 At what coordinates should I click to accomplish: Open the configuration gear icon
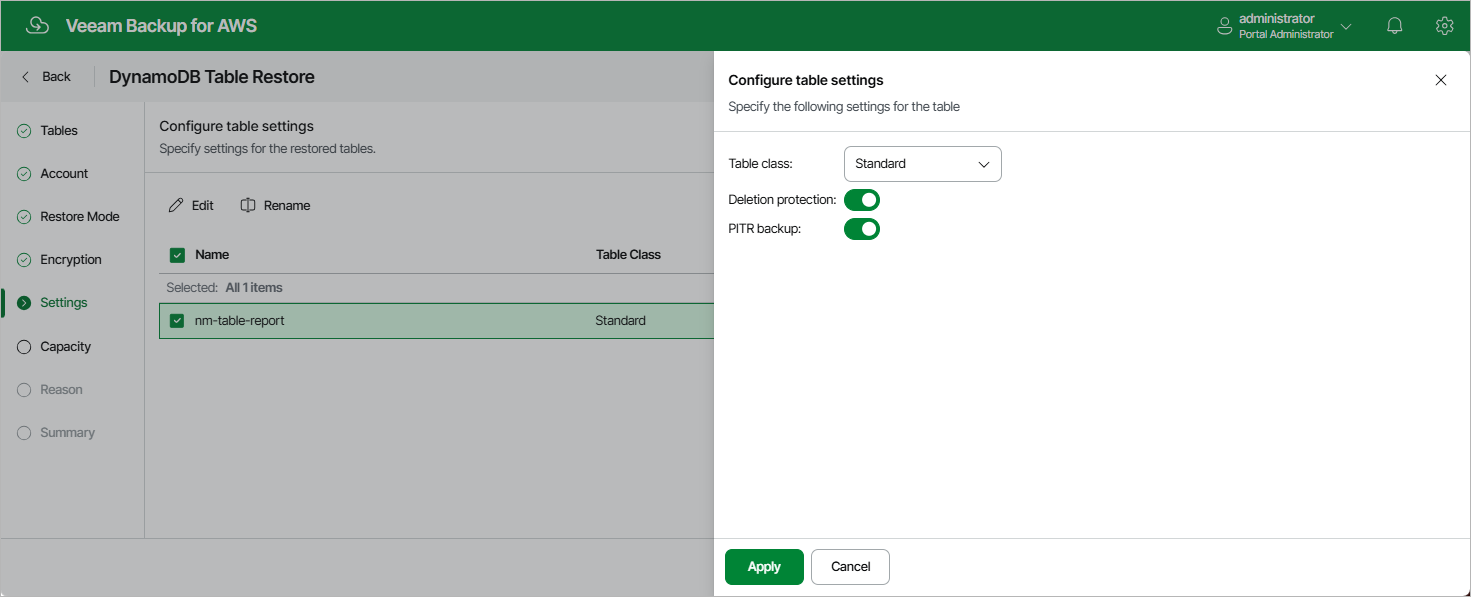[1444, 26]
